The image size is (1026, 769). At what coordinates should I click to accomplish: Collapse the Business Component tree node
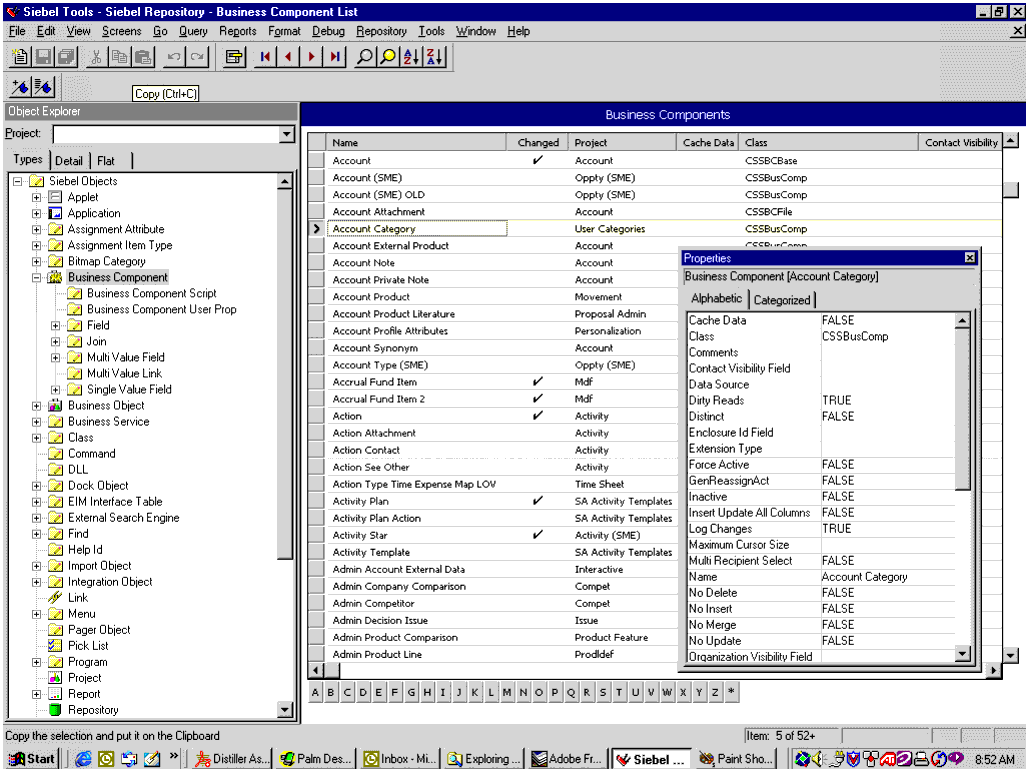[37, 277]
